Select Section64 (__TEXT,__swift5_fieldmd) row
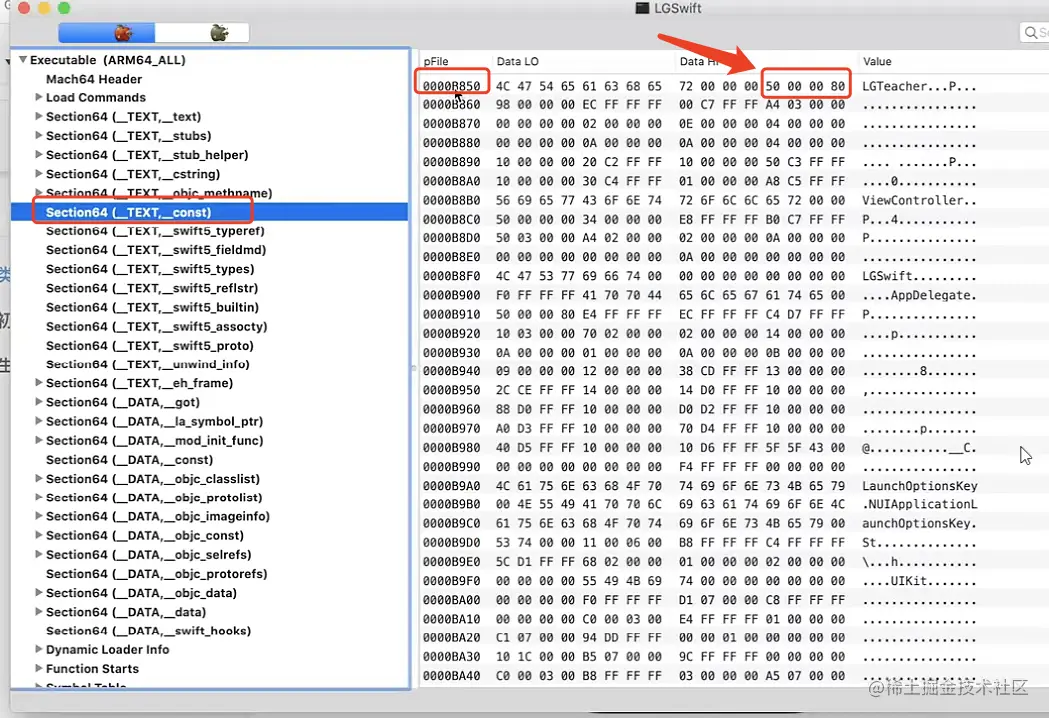The height and width of the screenshot is (718, 1049). [209, 250]
